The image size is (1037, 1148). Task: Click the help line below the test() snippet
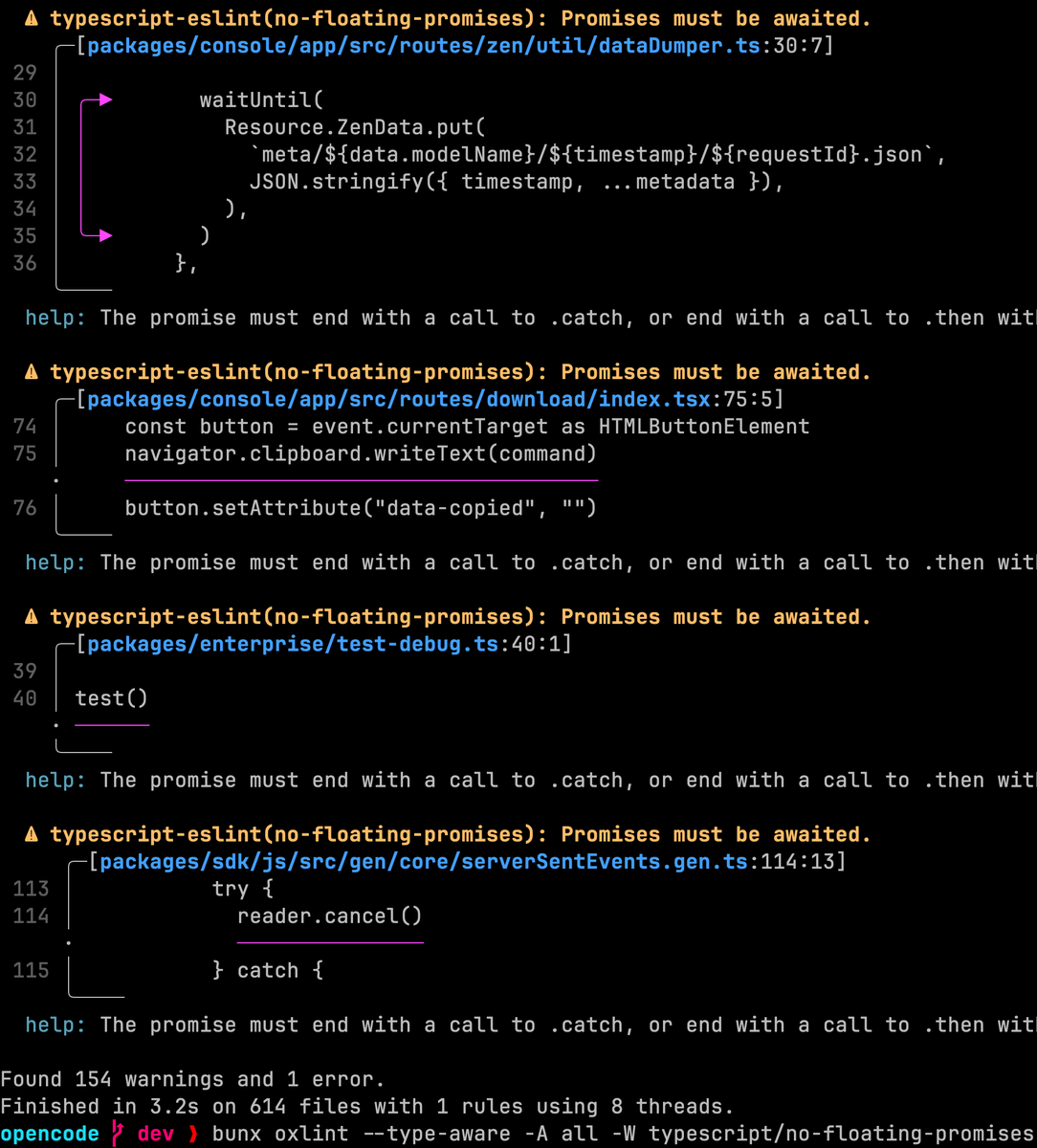click(x=531, y=781)
